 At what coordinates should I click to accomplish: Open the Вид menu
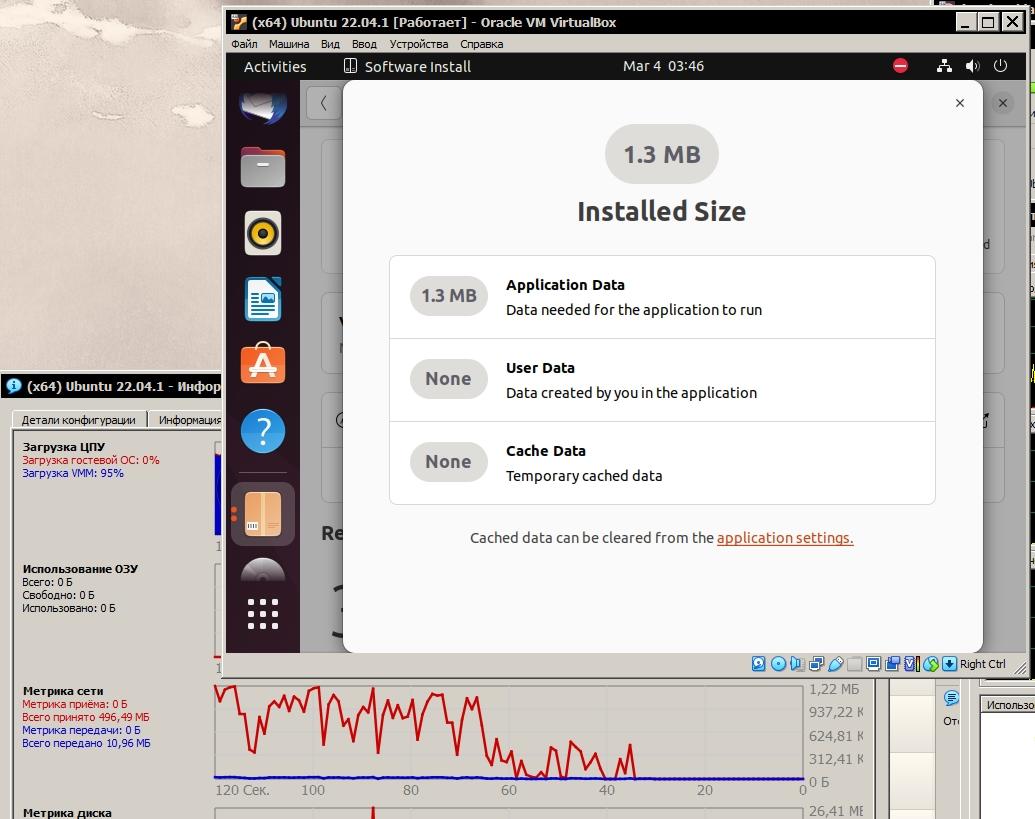[330, 44]
